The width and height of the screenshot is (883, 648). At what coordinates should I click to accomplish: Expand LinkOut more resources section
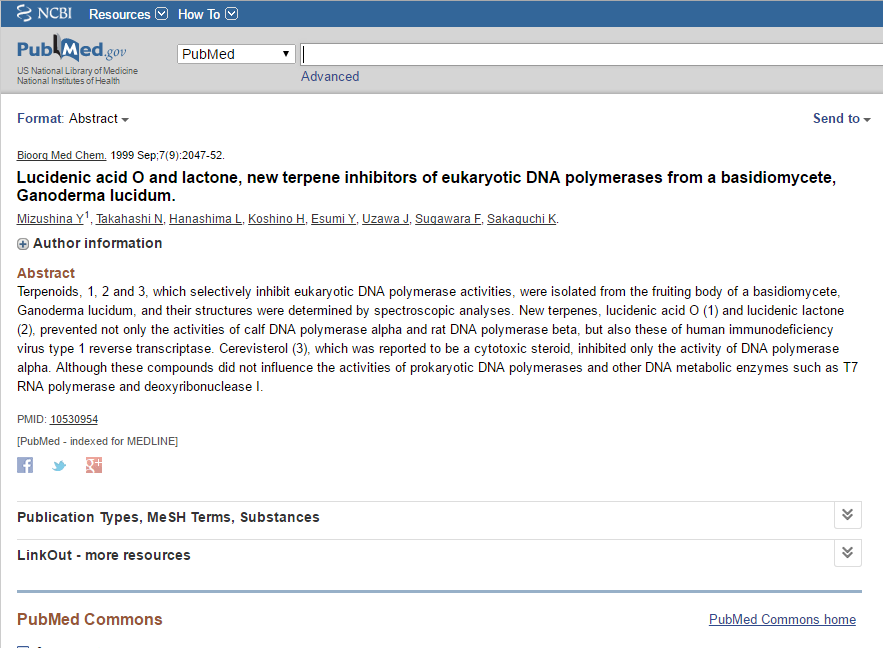point(847,553)
